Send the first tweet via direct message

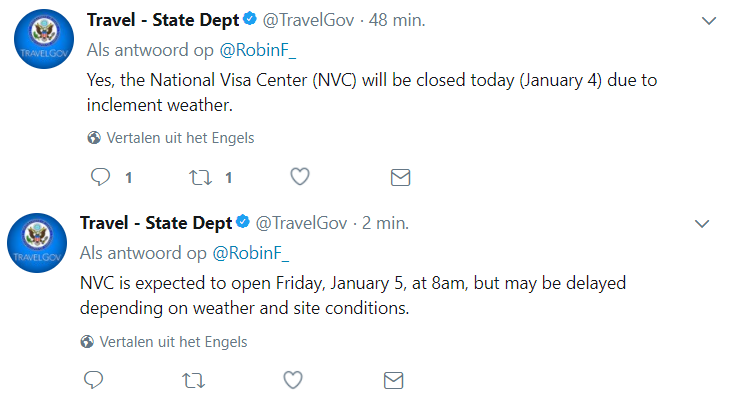click(x=400, y=177)
